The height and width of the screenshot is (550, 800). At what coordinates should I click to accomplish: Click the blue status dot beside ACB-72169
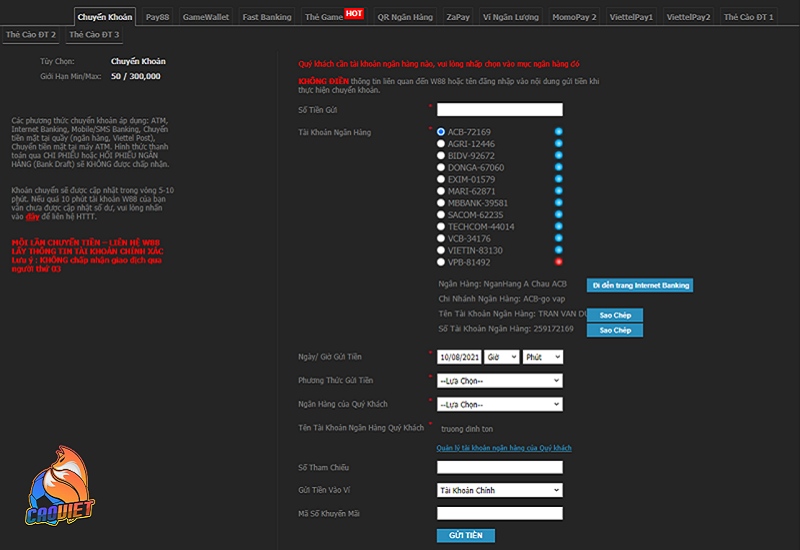point(559,132)
